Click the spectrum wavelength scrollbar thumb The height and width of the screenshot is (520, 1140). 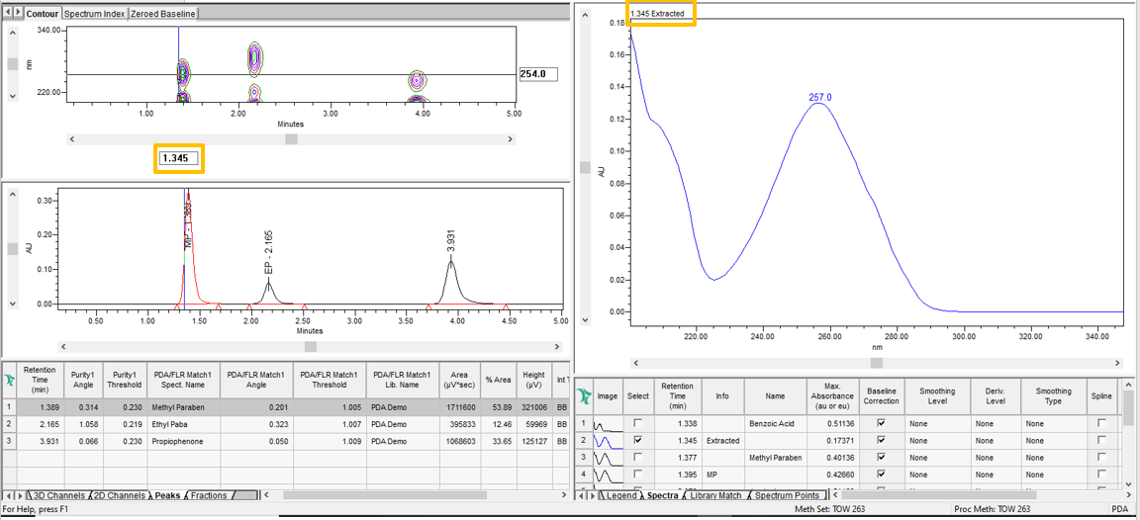tap(877, 362)
